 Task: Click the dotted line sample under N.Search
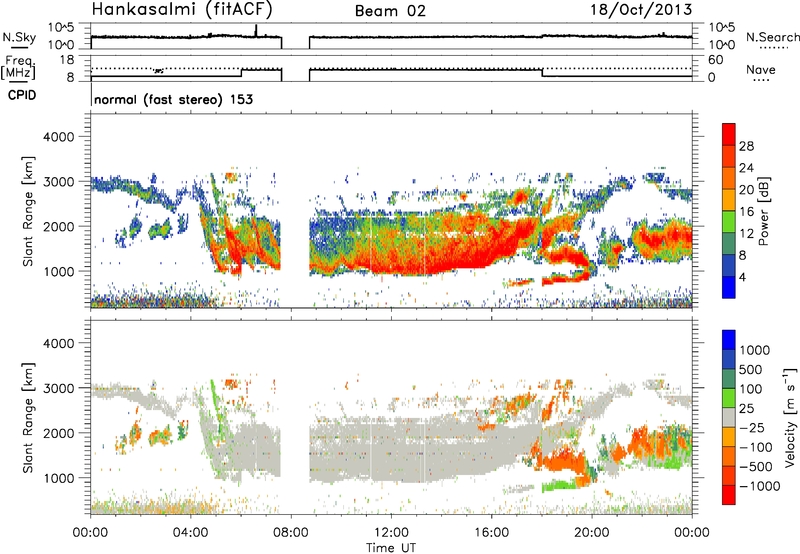point(774,48)
